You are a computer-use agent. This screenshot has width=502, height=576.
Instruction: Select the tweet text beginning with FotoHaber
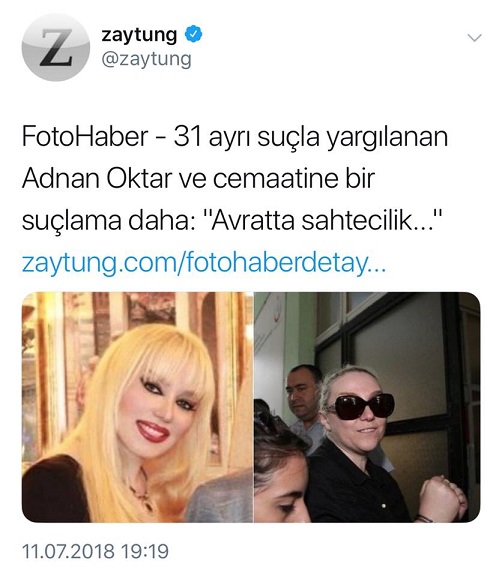[x=235, y=179]
